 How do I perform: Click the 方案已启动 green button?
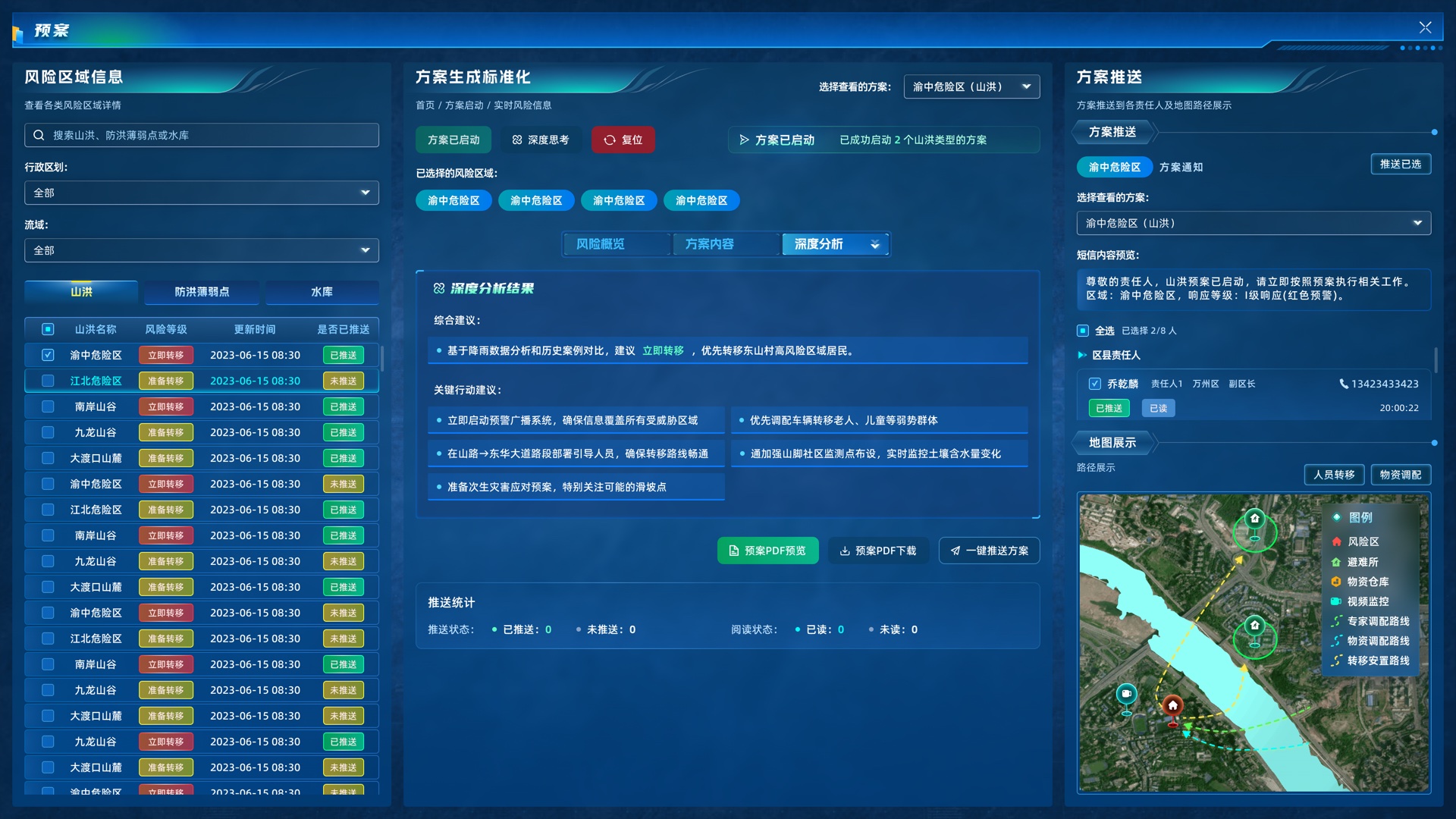pyautogui.click(x=453, y=140)
